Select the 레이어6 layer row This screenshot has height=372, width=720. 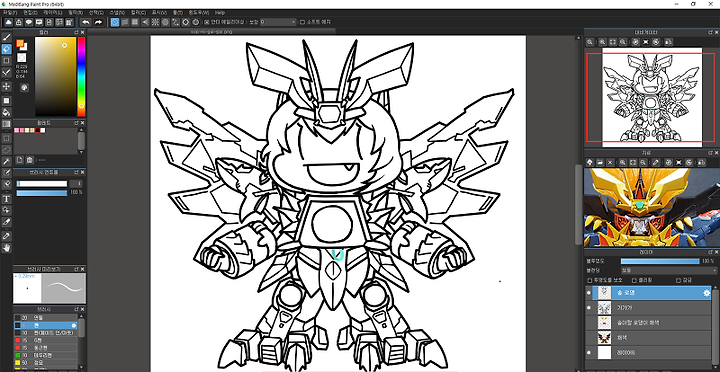click(x=647, y=352)
